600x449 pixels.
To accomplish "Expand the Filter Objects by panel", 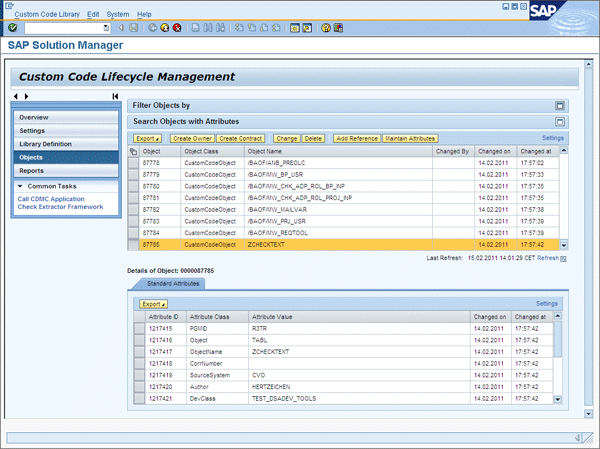I will (560, 106).
